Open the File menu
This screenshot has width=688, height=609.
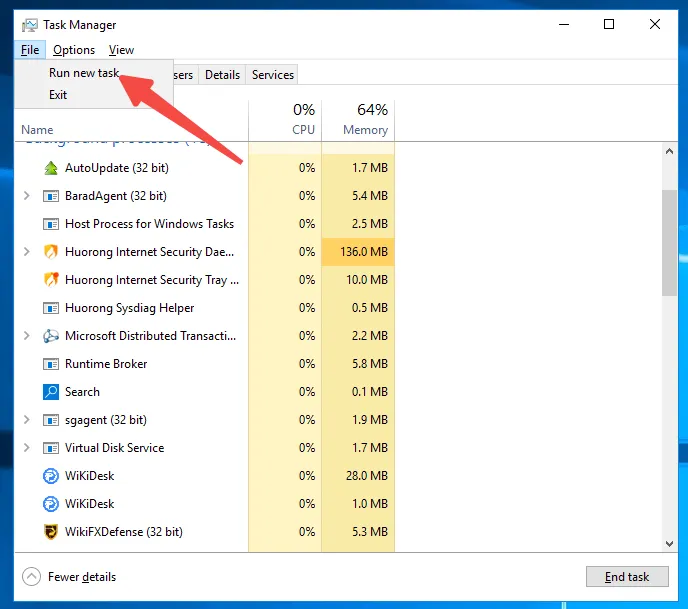30,50
